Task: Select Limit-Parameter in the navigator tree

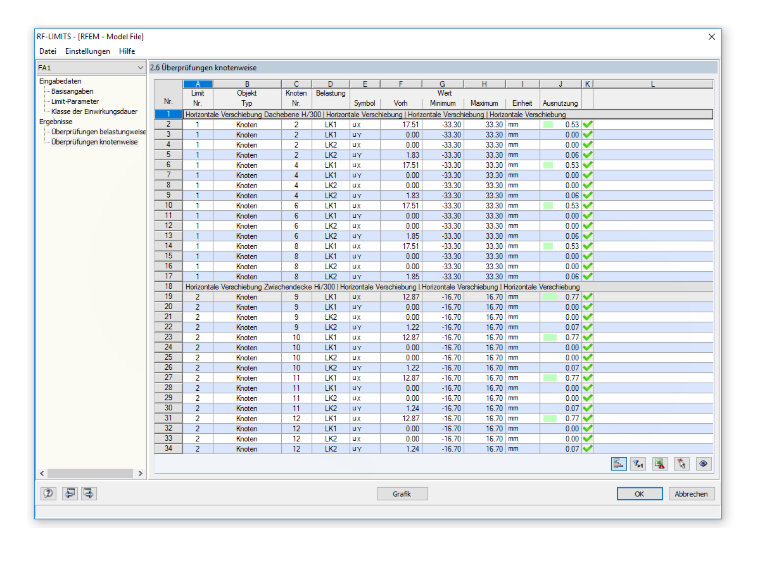Action: click(75, 101)
